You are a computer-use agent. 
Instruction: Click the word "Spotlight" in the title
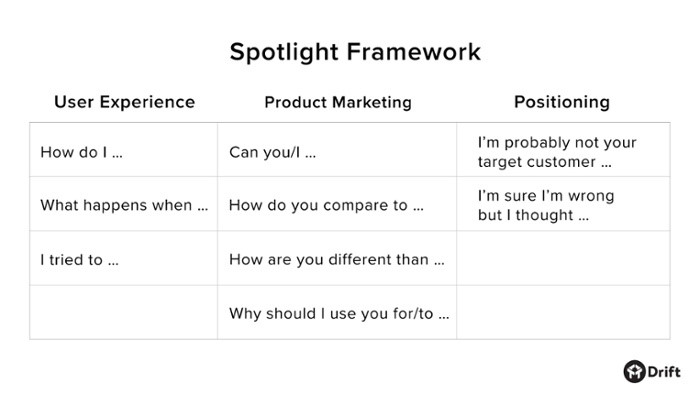tap(284, 52)
